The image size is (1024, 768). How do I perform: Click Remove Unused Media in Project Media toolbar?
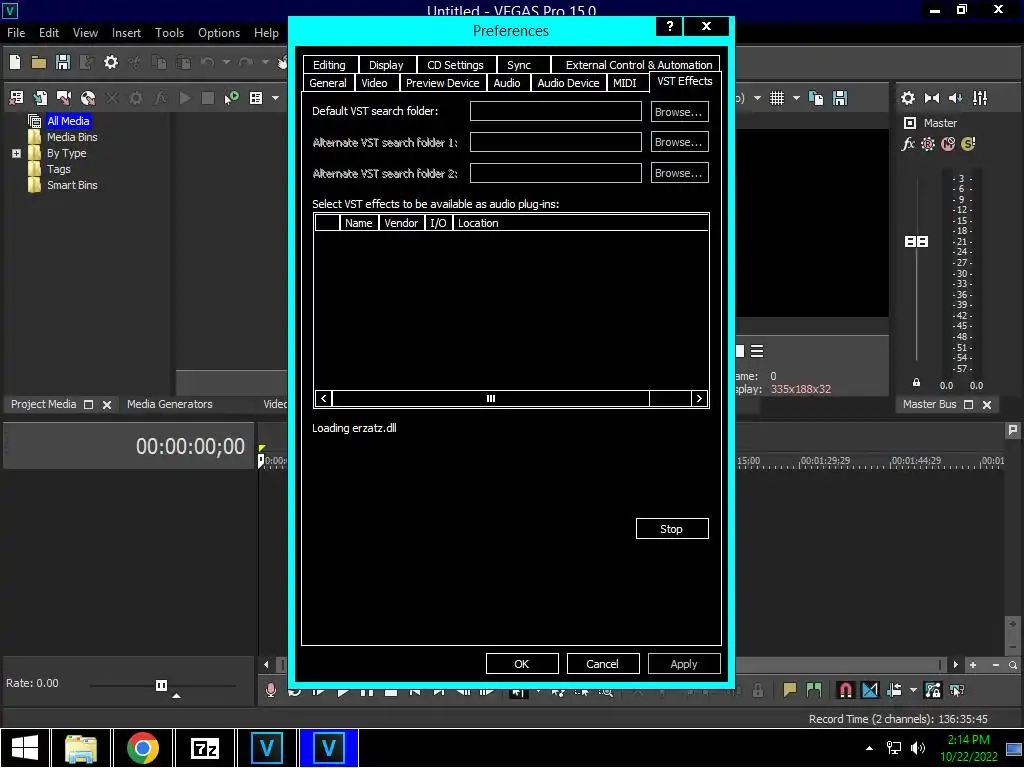pyautogui.click(x=16, y=98)
